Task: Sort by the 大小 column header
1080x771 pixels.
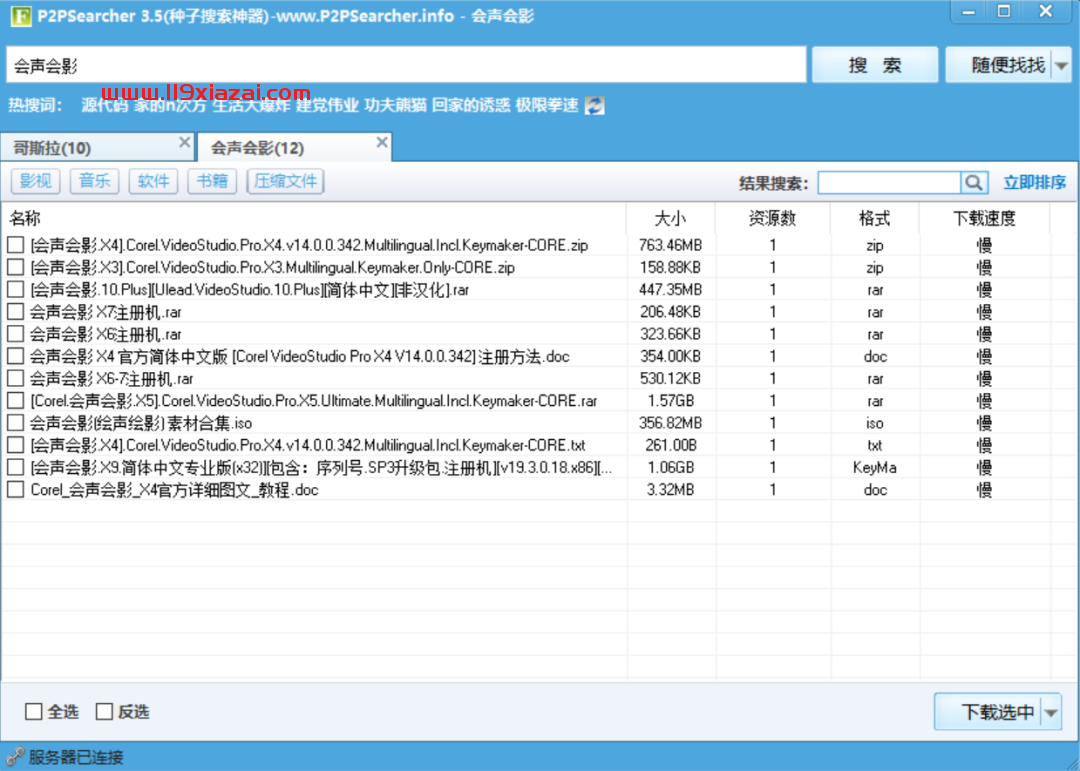Action: pos(671,218)
